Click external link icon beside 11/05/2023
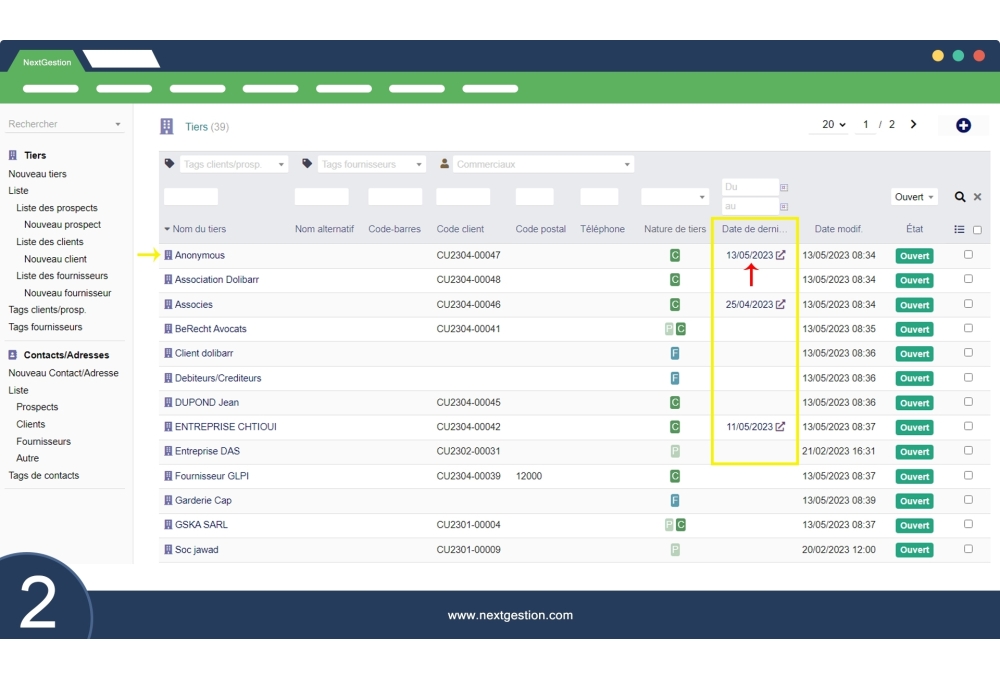 pos(781,427)
